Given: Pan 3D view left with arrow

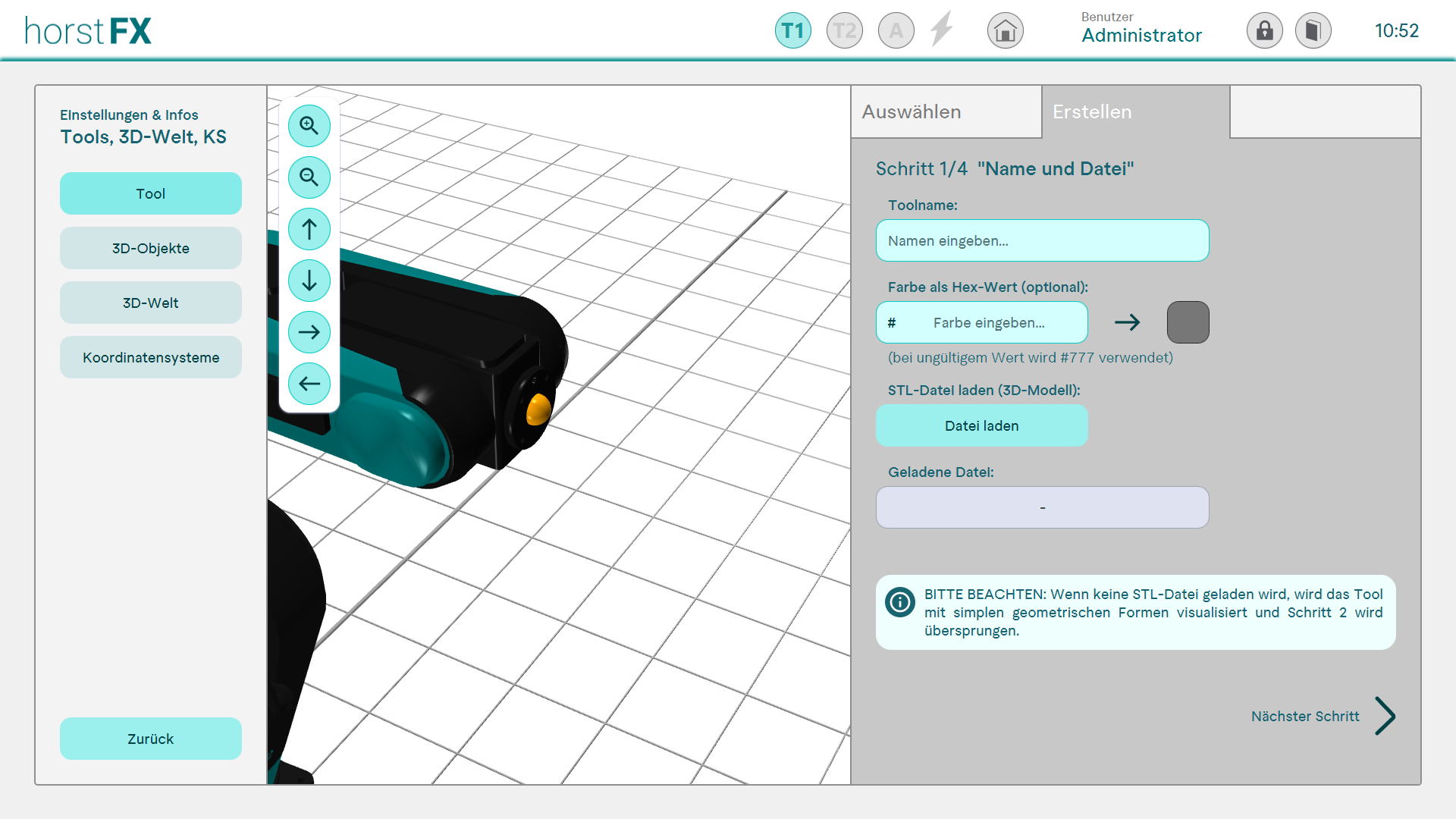Looking at the screenshot, I should (309, 383).
